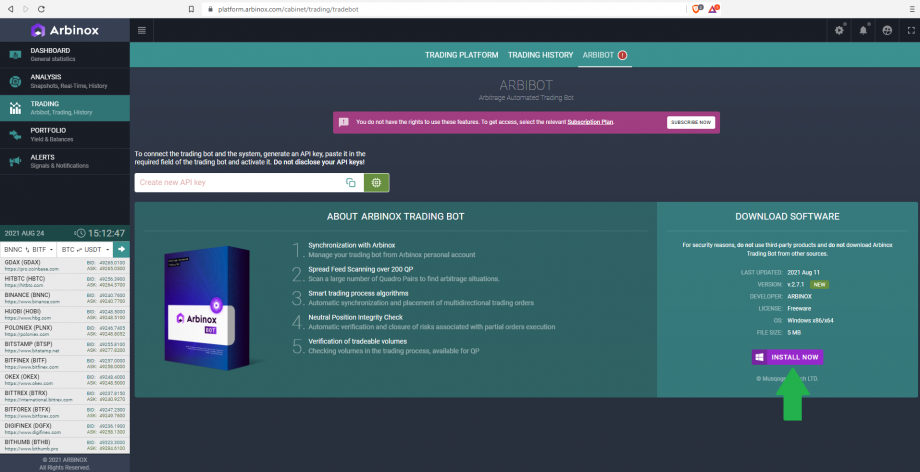
Task: Open the notifications bell
Action: (x=863, y=30)
